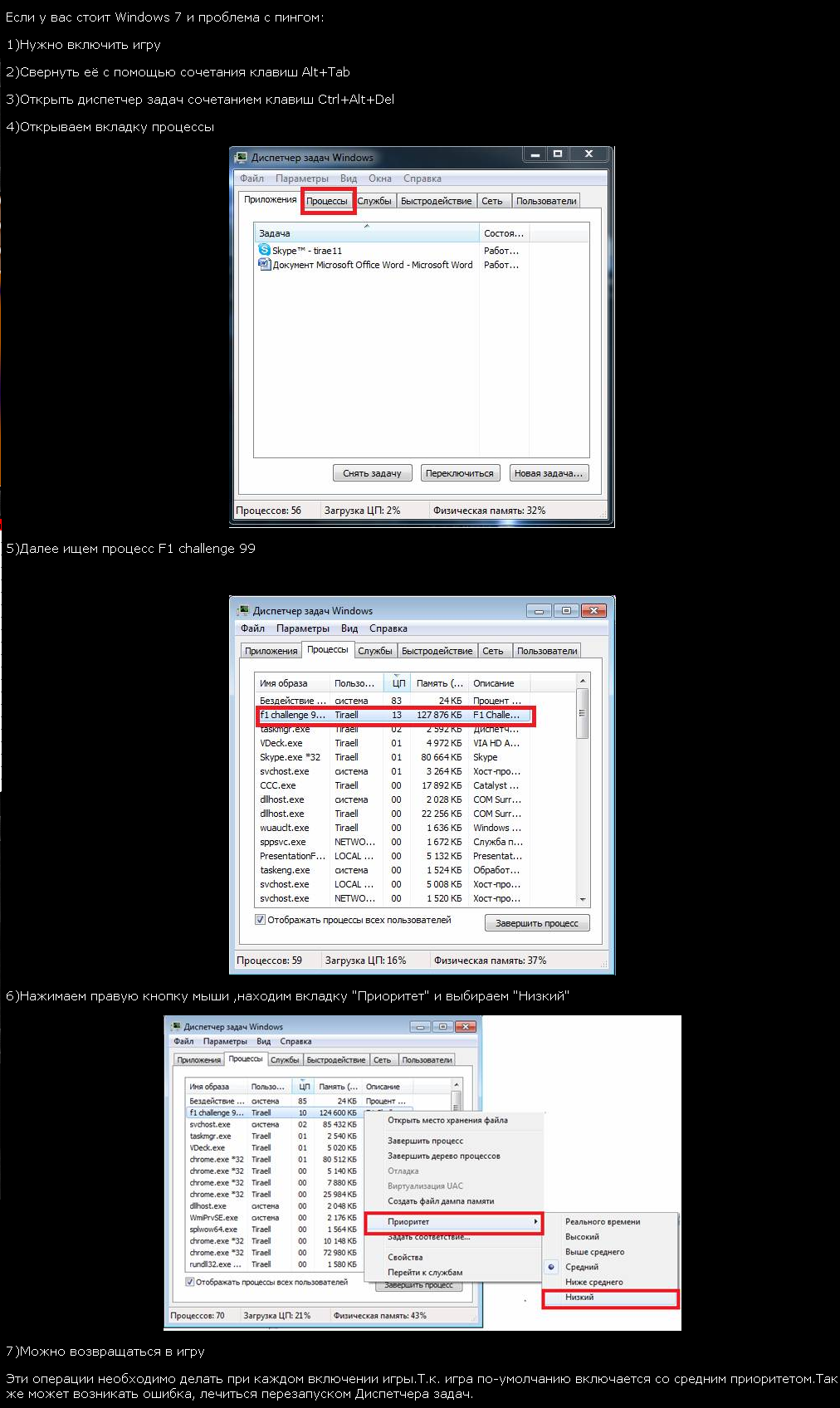Open the 'Окна' menu in Task Manager
The height and width of the screenshot is (1408, 840).
[380, 178]
